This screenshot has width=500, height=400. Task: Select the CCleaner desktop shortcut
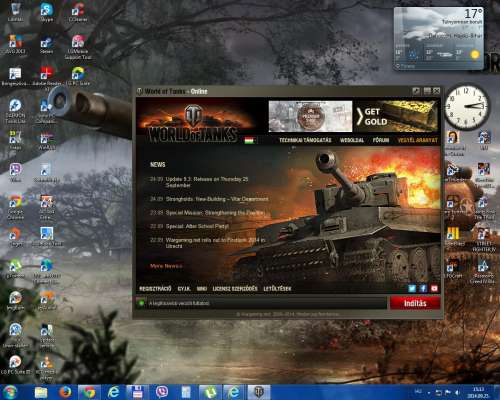[78, 12]
